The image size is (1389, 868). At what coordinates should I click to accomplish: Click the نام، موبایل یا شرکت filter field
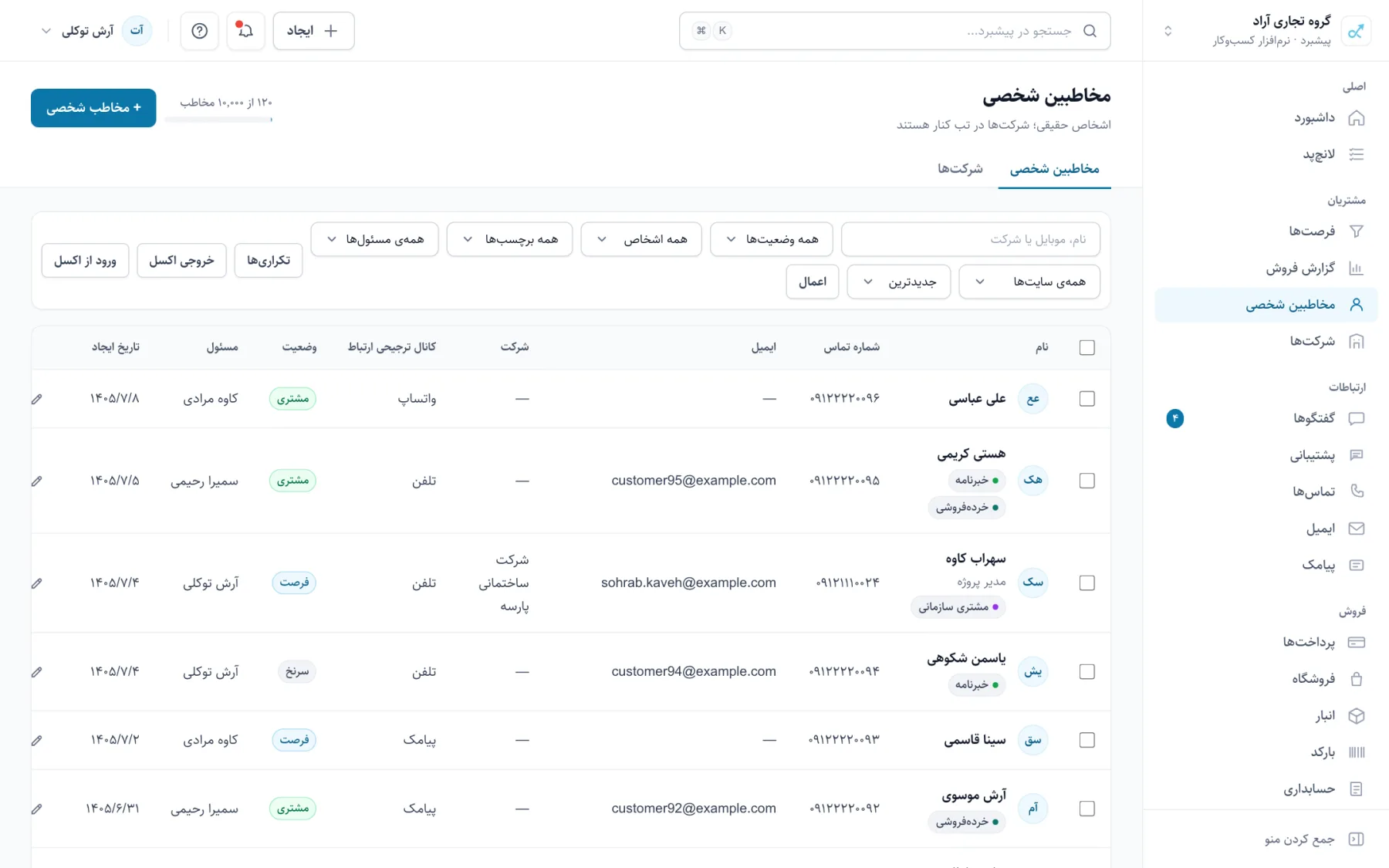[971, 239]
